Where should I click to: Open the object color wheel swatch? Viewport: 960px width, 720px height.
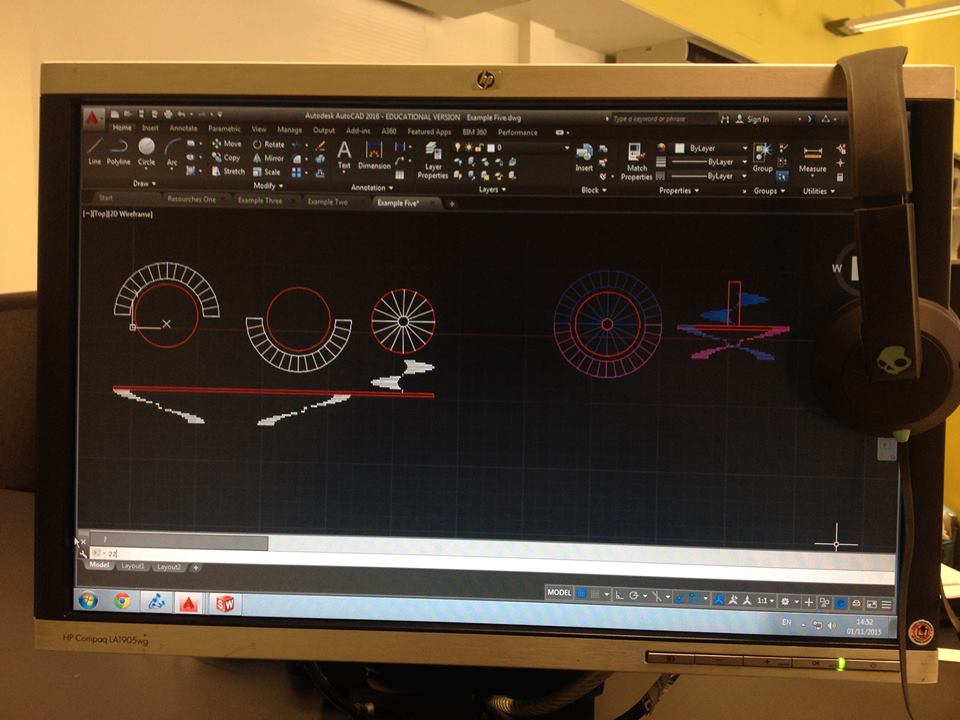pyautogui.click(x=661, y=148)
